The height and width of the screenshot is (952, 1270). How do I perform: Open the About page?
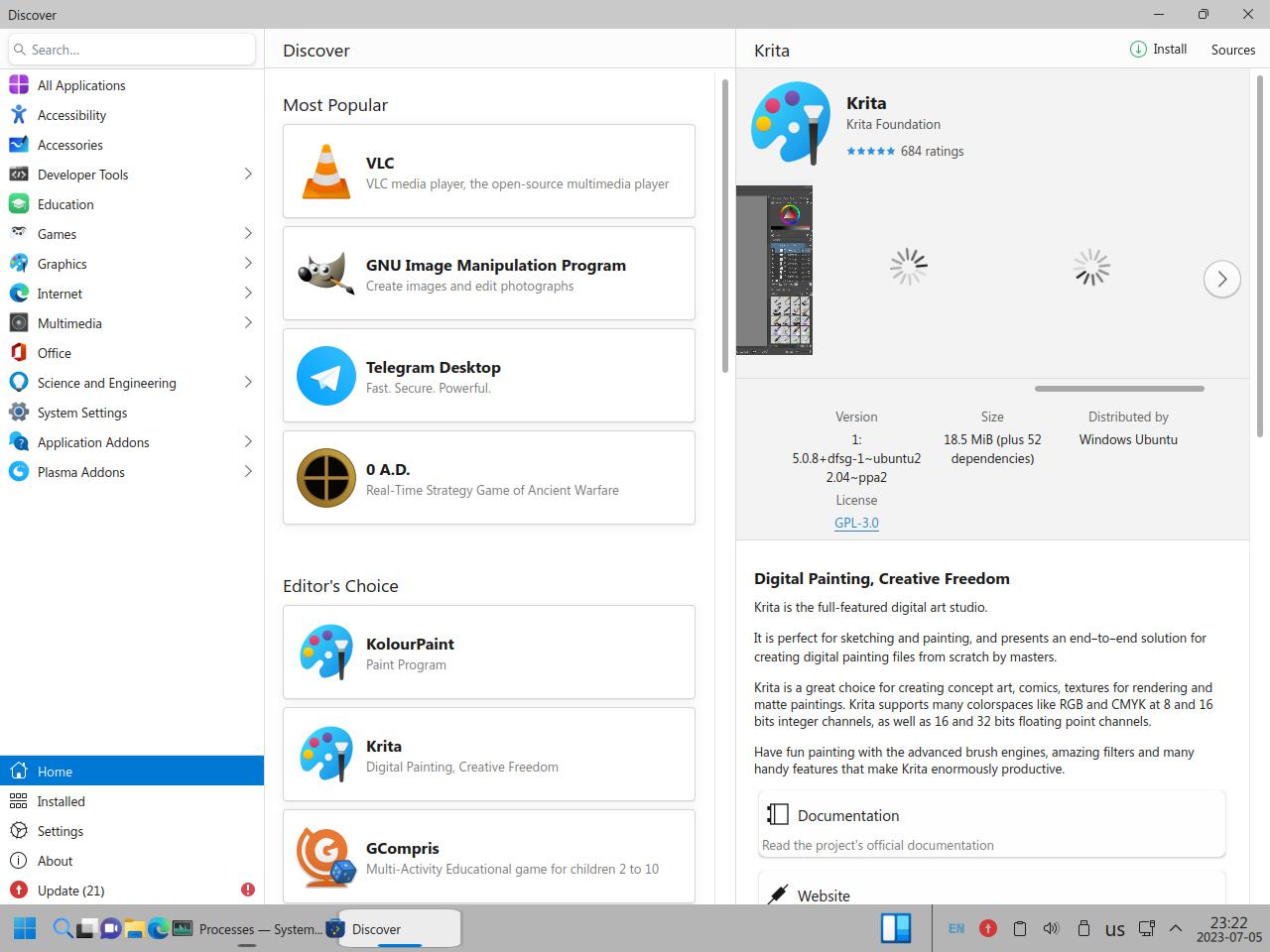[132, 861]
